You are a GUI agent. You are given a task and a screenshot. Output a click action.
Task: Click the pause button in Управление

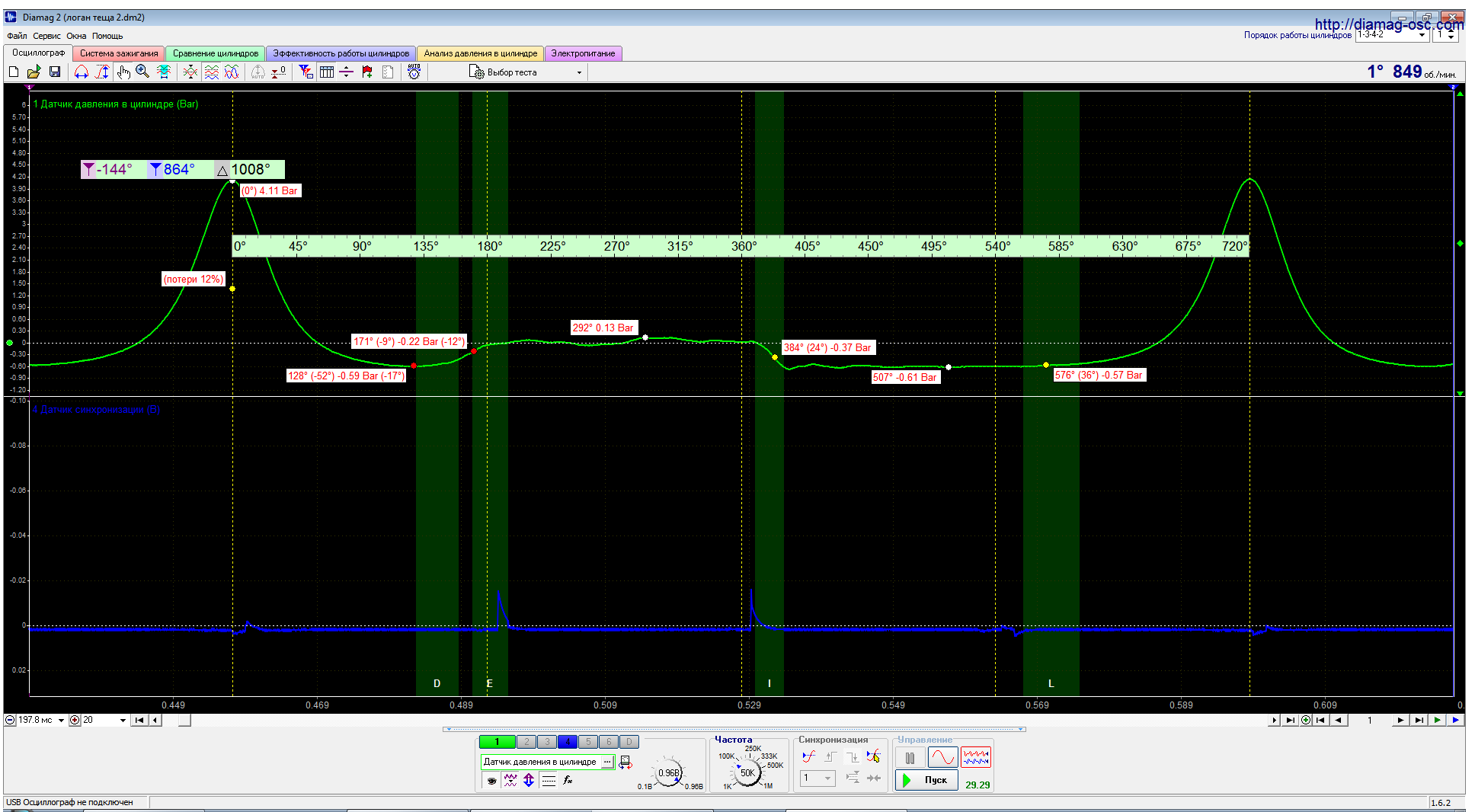pyautogui.click(x=910, y=758)
